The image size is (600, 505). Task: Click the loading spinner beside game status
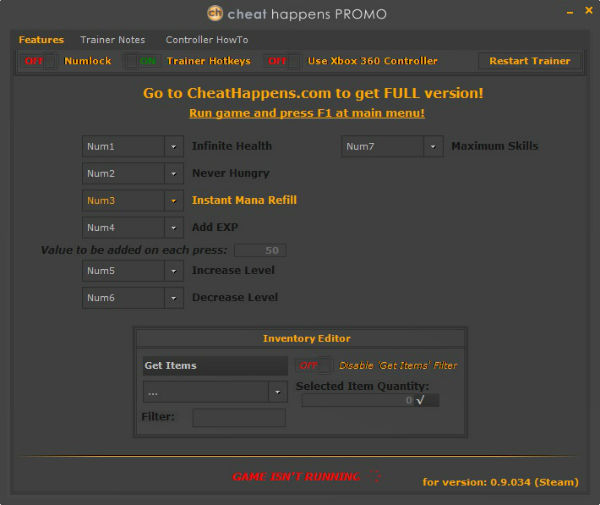(x=375, y=477)
